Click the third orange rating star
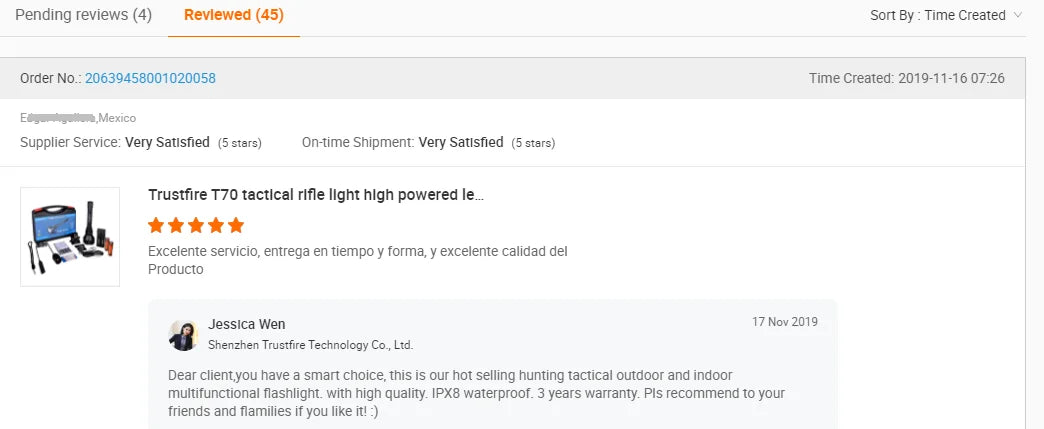The width and height of the screenshot is (1044, 429). pyautogui.click(x=196, y=225)
